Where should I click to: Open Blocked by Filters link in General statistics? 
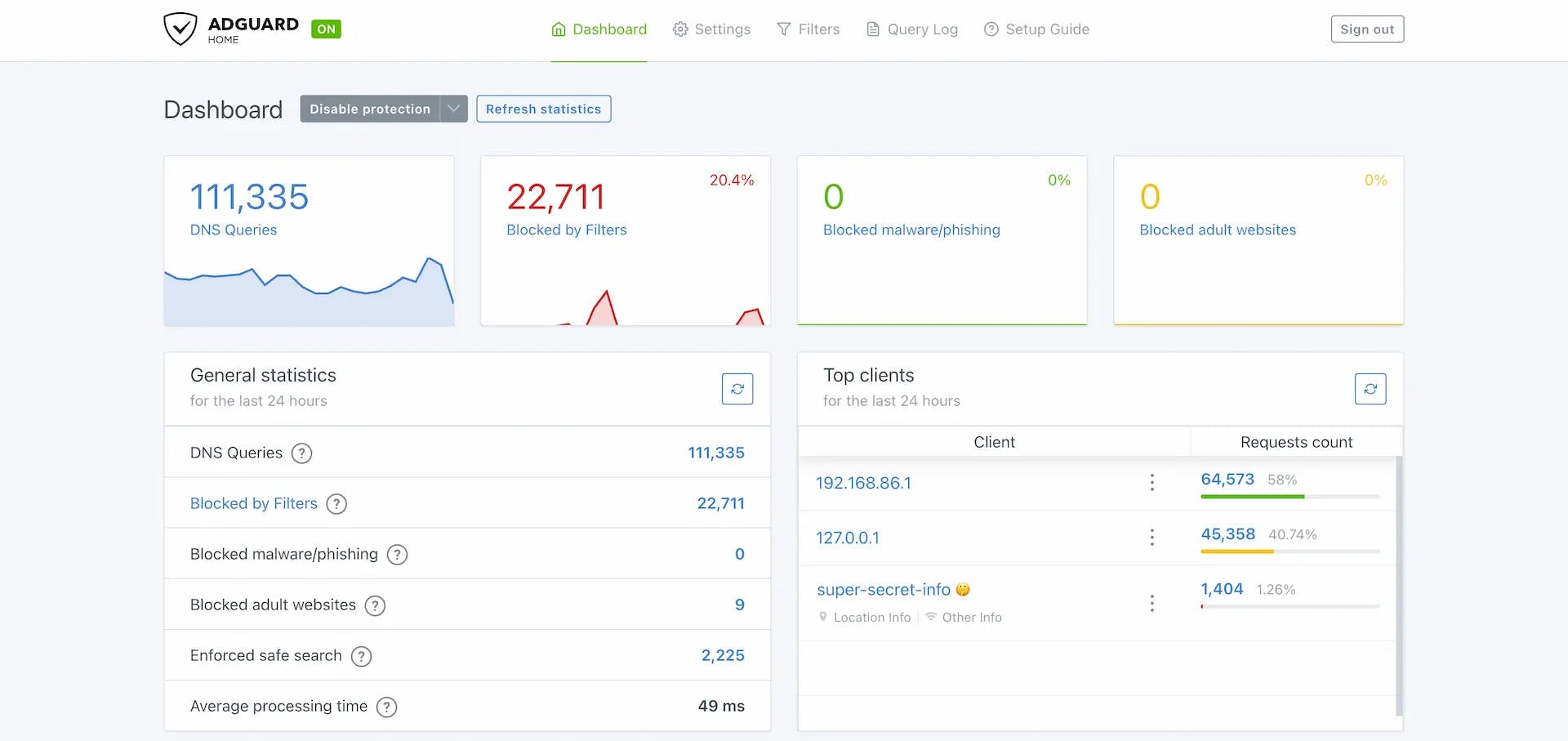(x=254, y=504)
